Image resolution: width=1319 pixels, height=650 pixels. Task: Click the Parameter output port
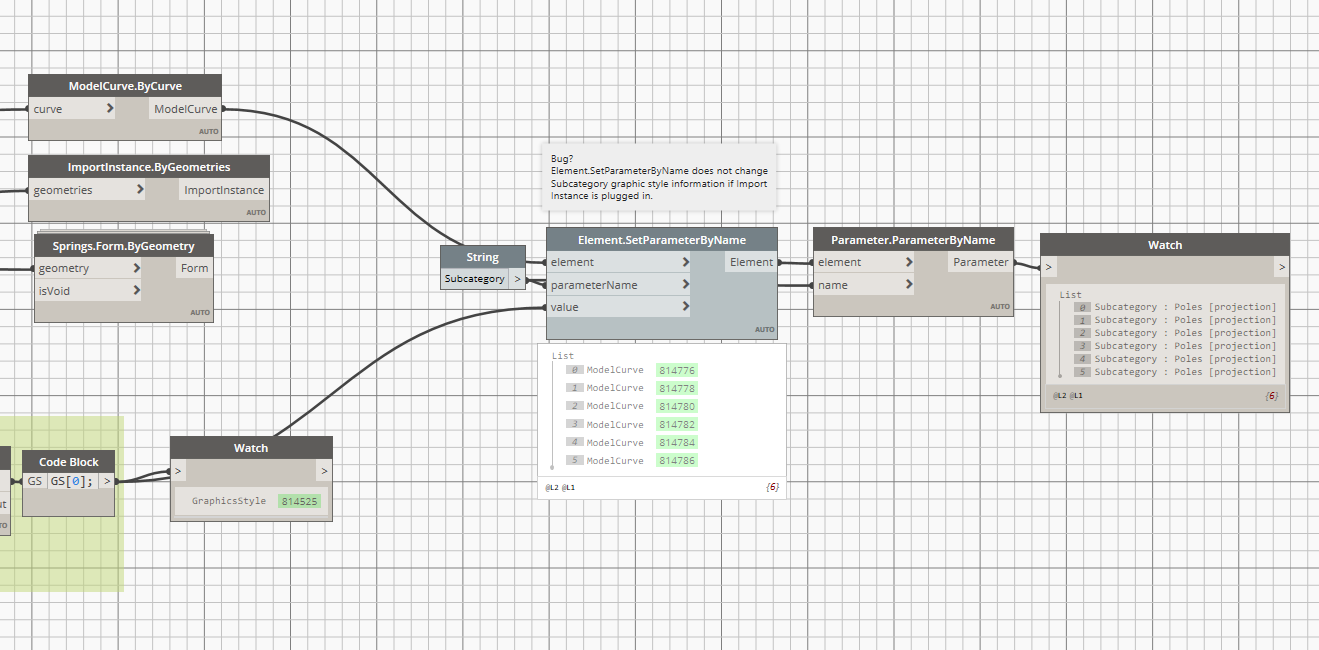(981, 262)
